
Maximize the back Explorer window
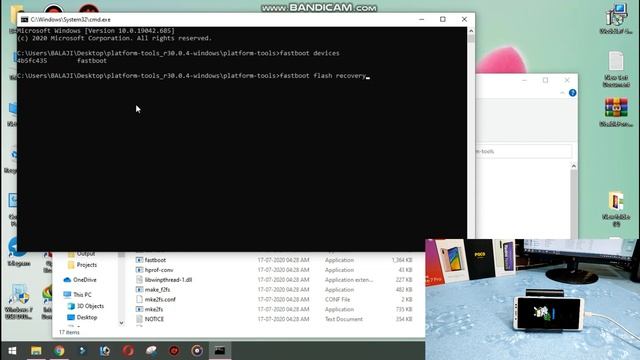tap(545, 80)
